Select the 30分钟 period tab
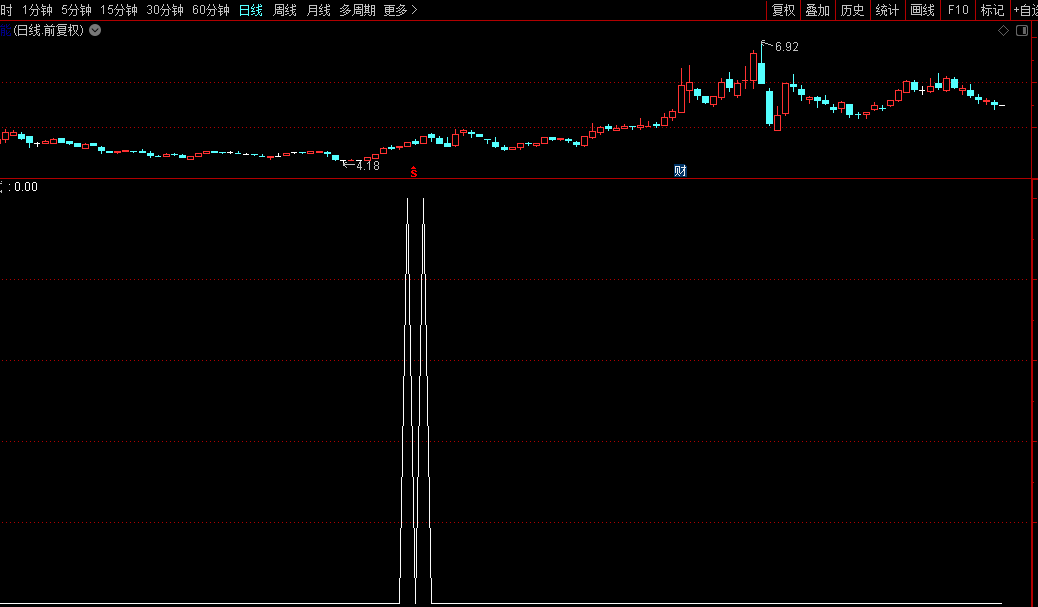 click(165, 10)
